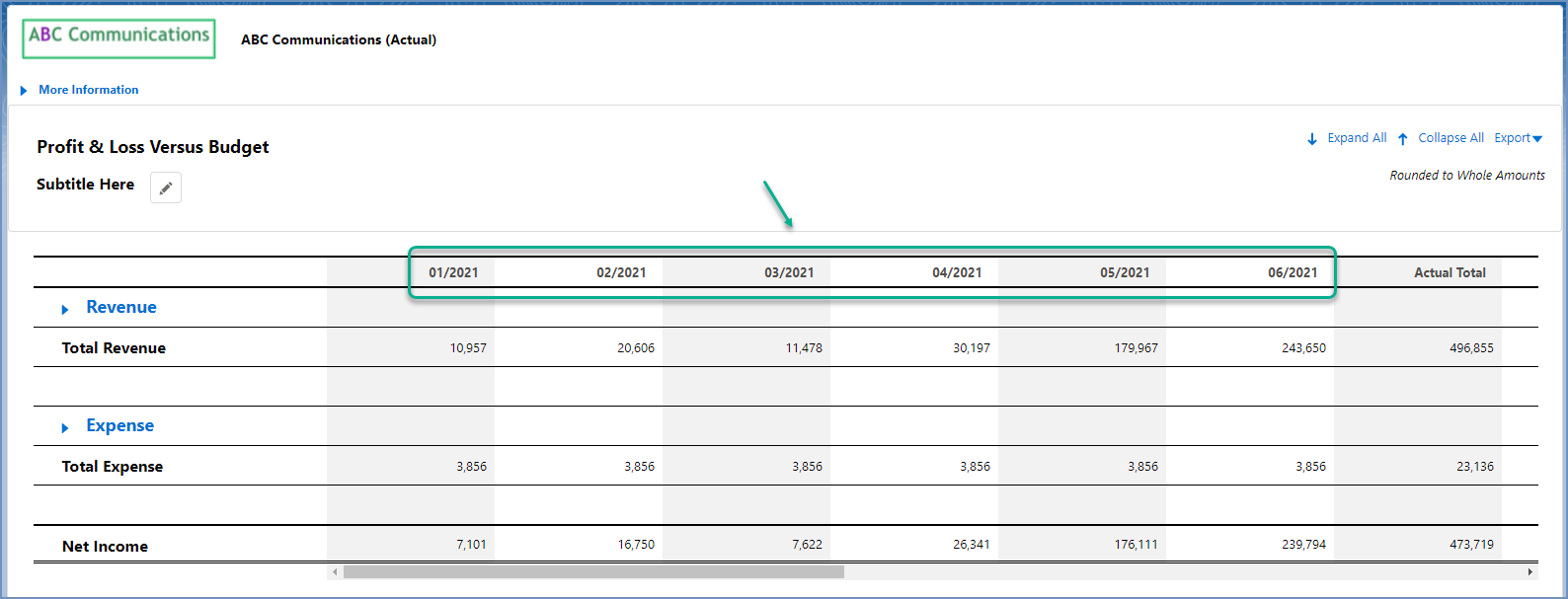Click the Actual Total column header
Viewport: 1568px width, 599px height.
coord(1450,273)
